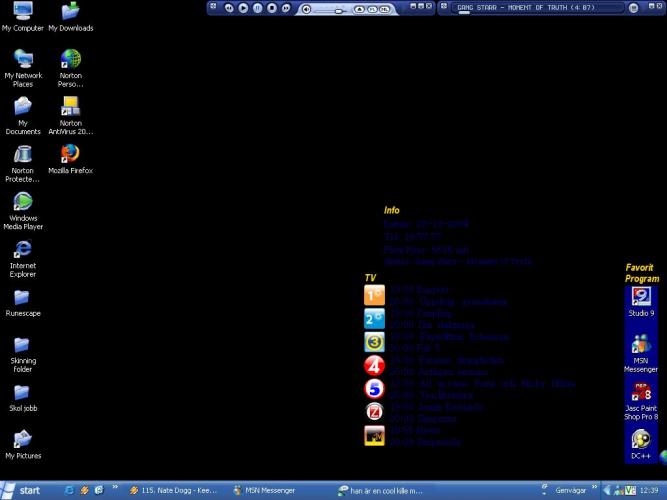667x500 pixels.
Task: Launch MSN Messenger from Favorit Program
Action: coord(641,353)
